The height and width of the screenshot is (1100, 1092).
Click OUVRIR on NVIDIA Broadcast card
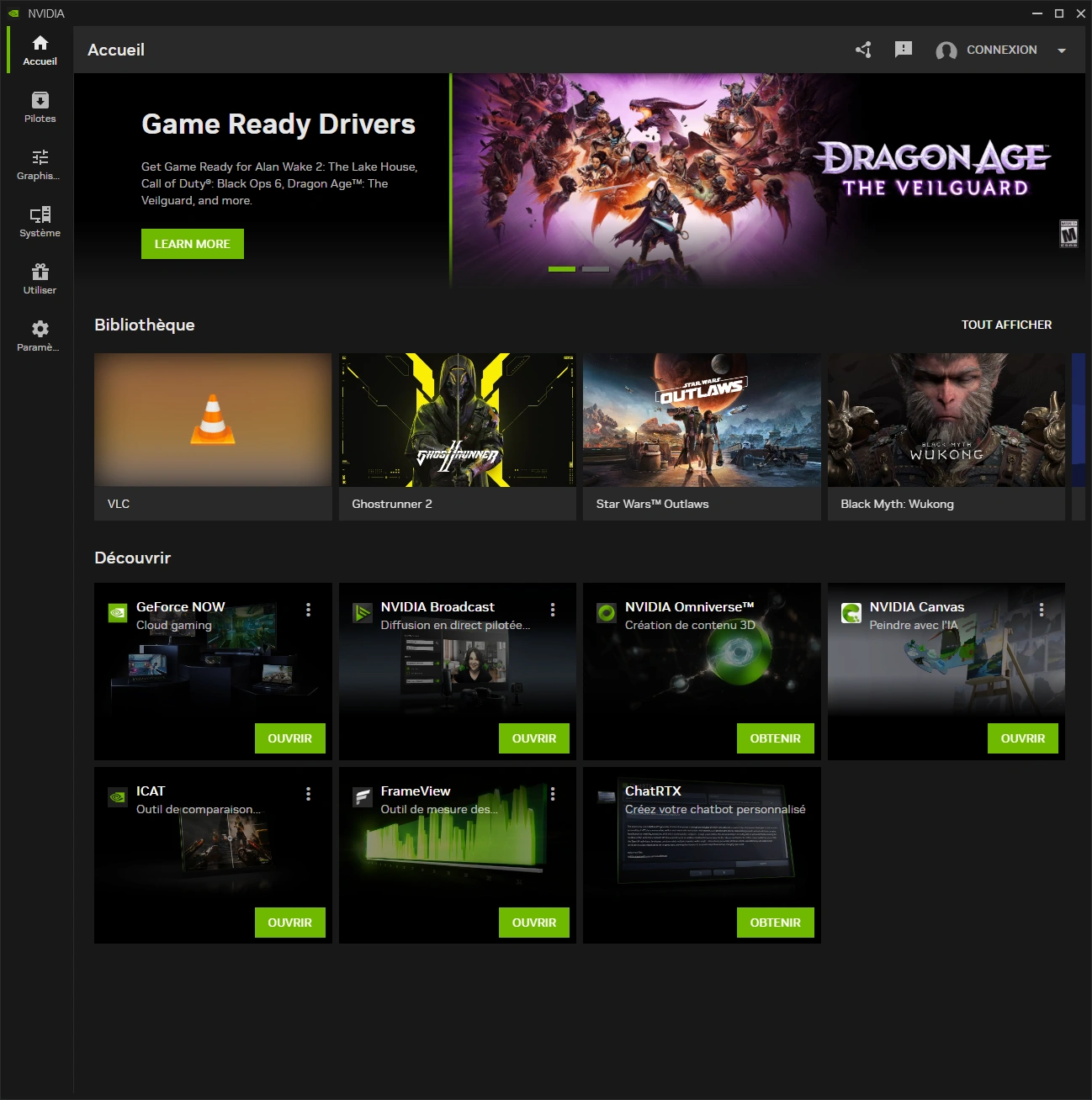[534, 738]
